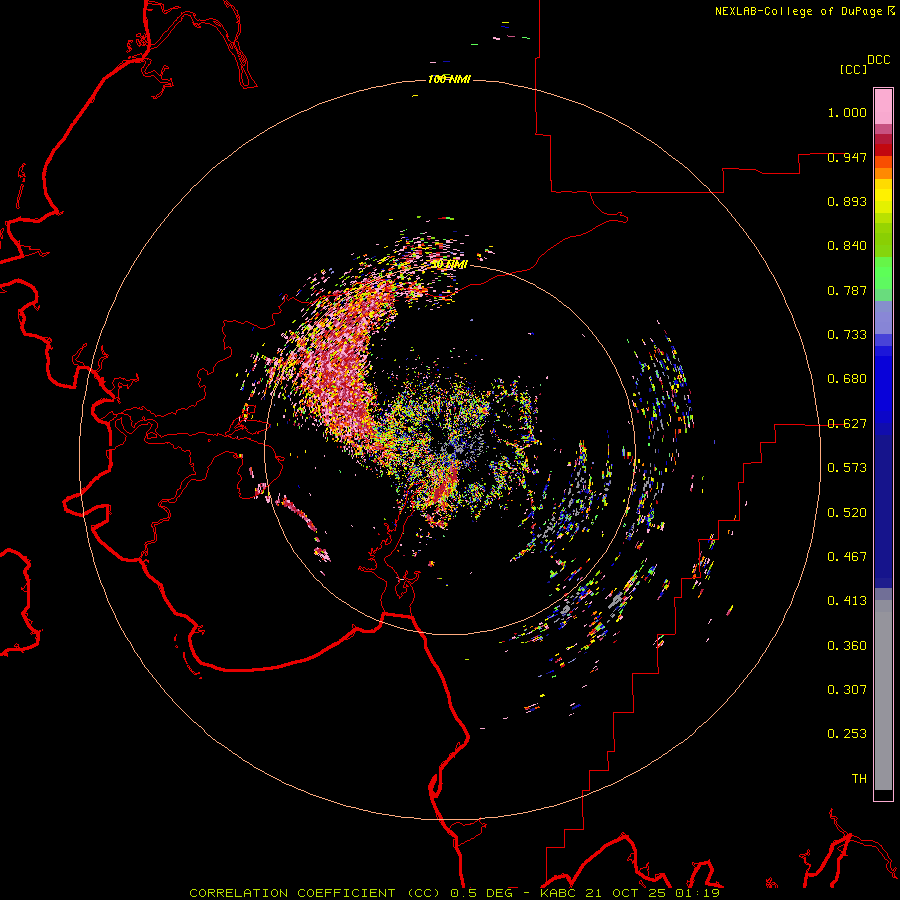900x900 pixels.
Task: Select the 0.680 scale value
Action: tap(847, 379)
